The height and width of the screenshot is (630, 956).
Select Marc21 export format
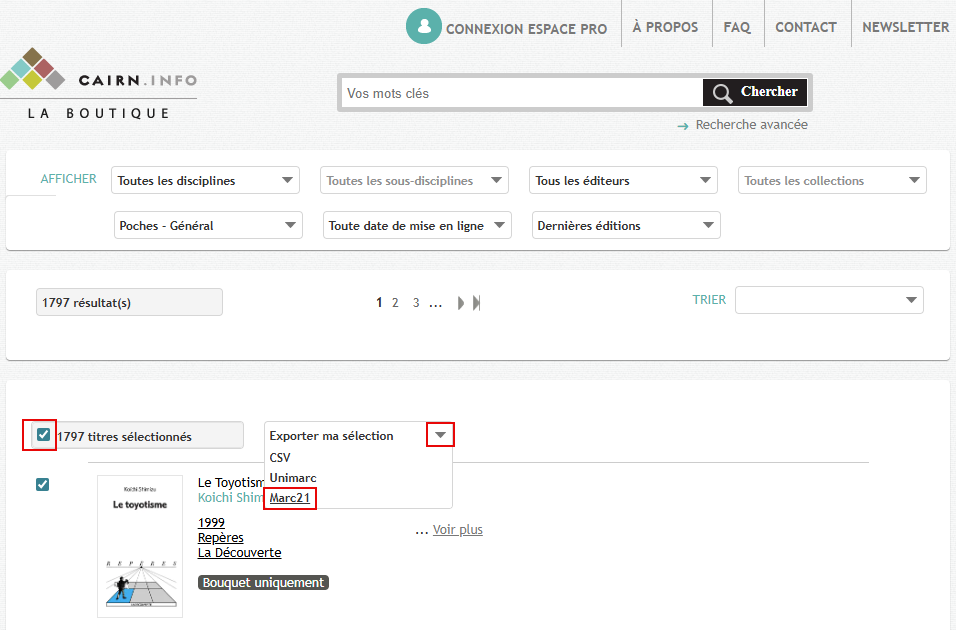[x=290, y=497]
